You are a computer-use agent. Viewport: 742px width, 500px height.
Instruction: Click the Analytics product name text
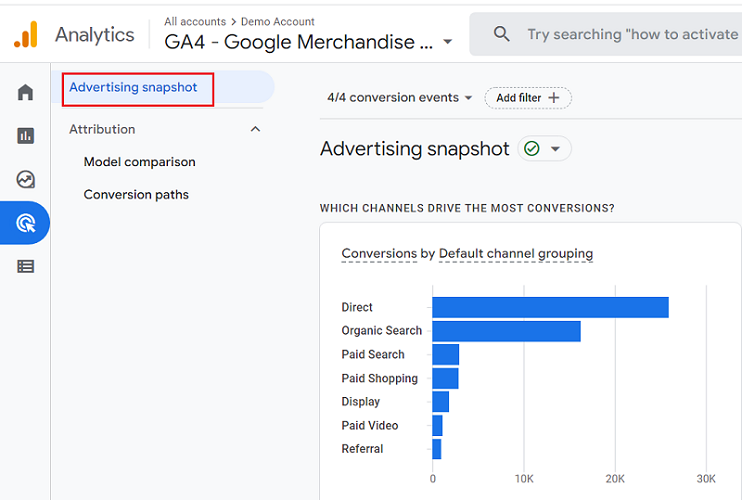coord(95,35)
